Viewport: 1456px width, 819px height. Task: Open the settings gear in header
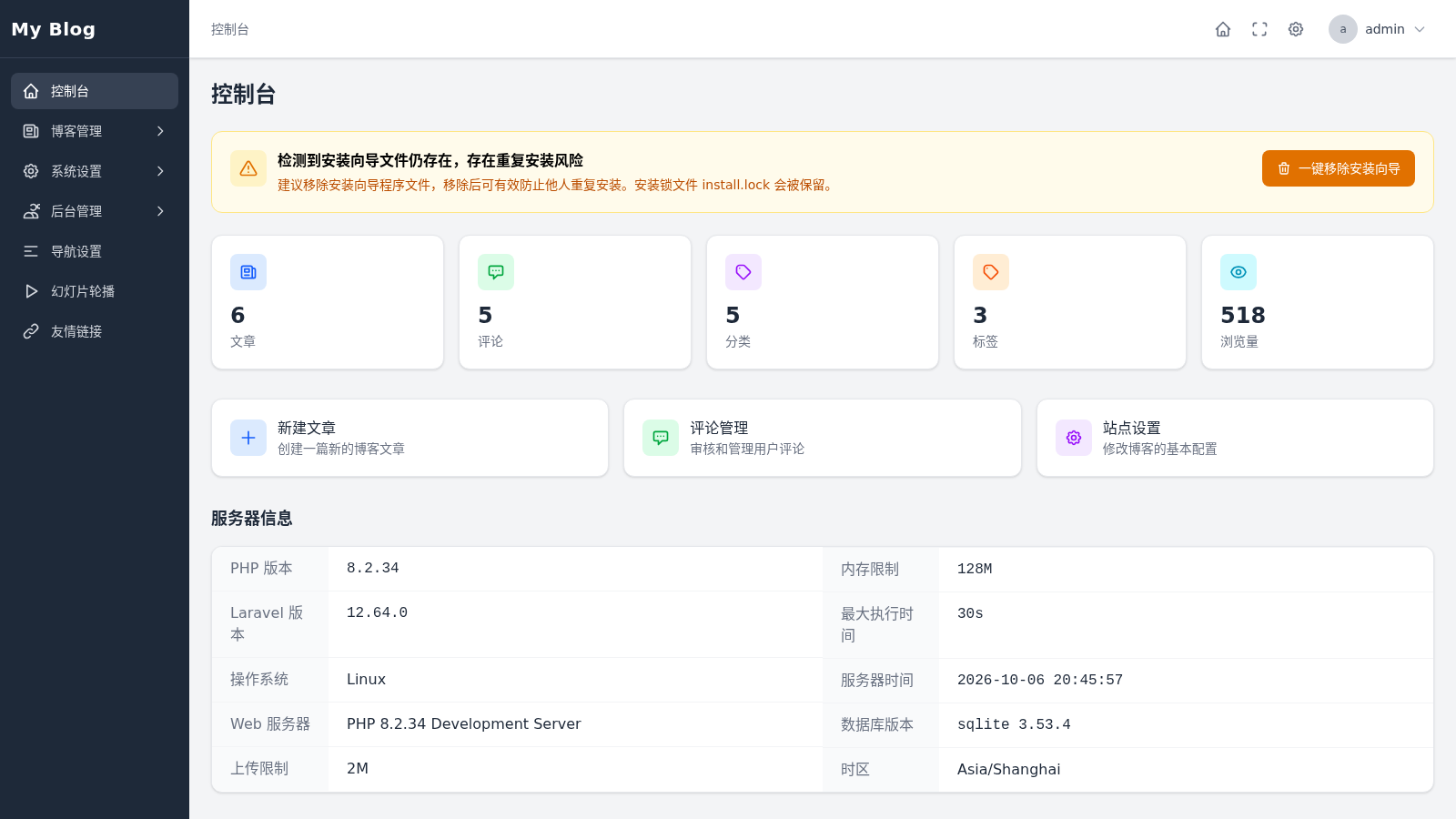coord(1296,29)
